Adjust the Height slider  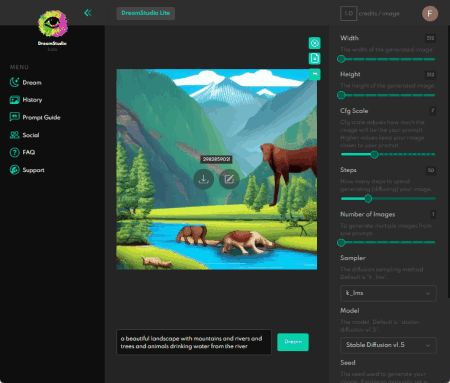coord(388,95)
